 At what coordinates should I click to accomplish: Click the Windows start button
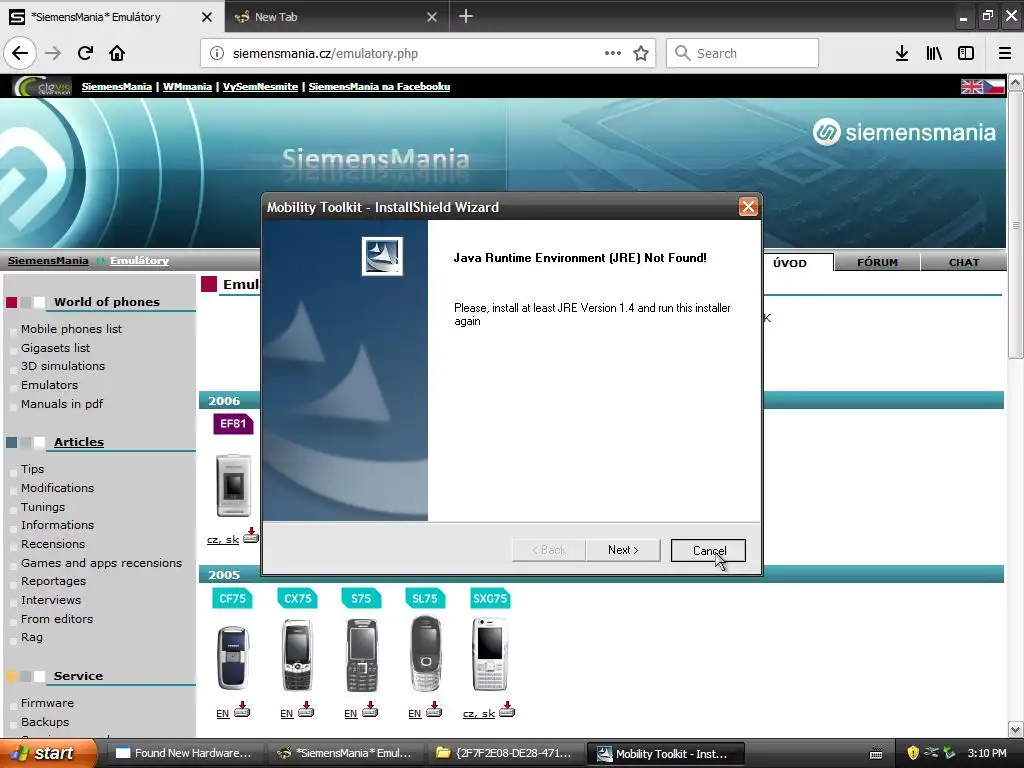[48, 753]
